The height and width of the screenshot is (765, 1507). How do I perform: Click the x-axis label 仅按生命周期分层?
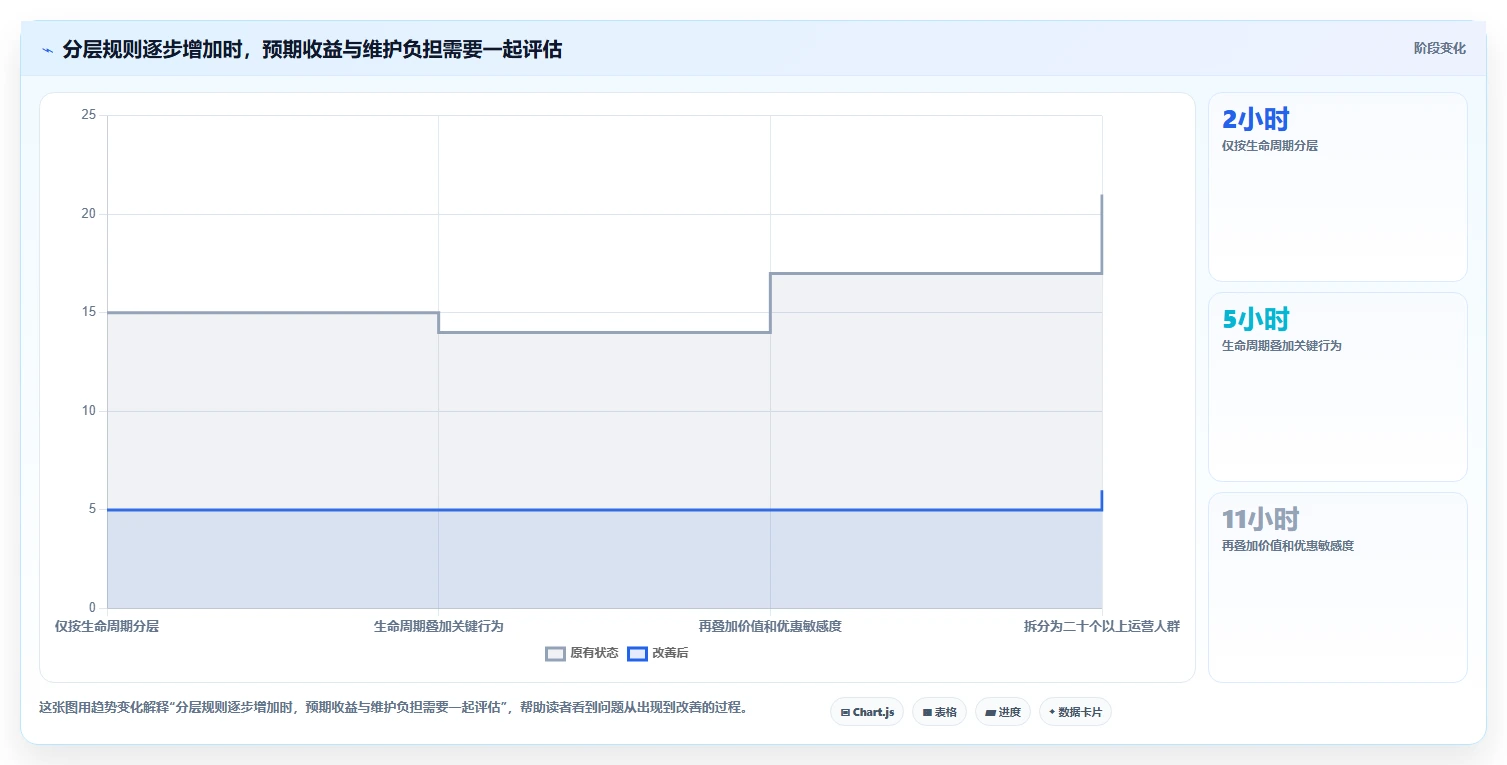coord(107,627)
